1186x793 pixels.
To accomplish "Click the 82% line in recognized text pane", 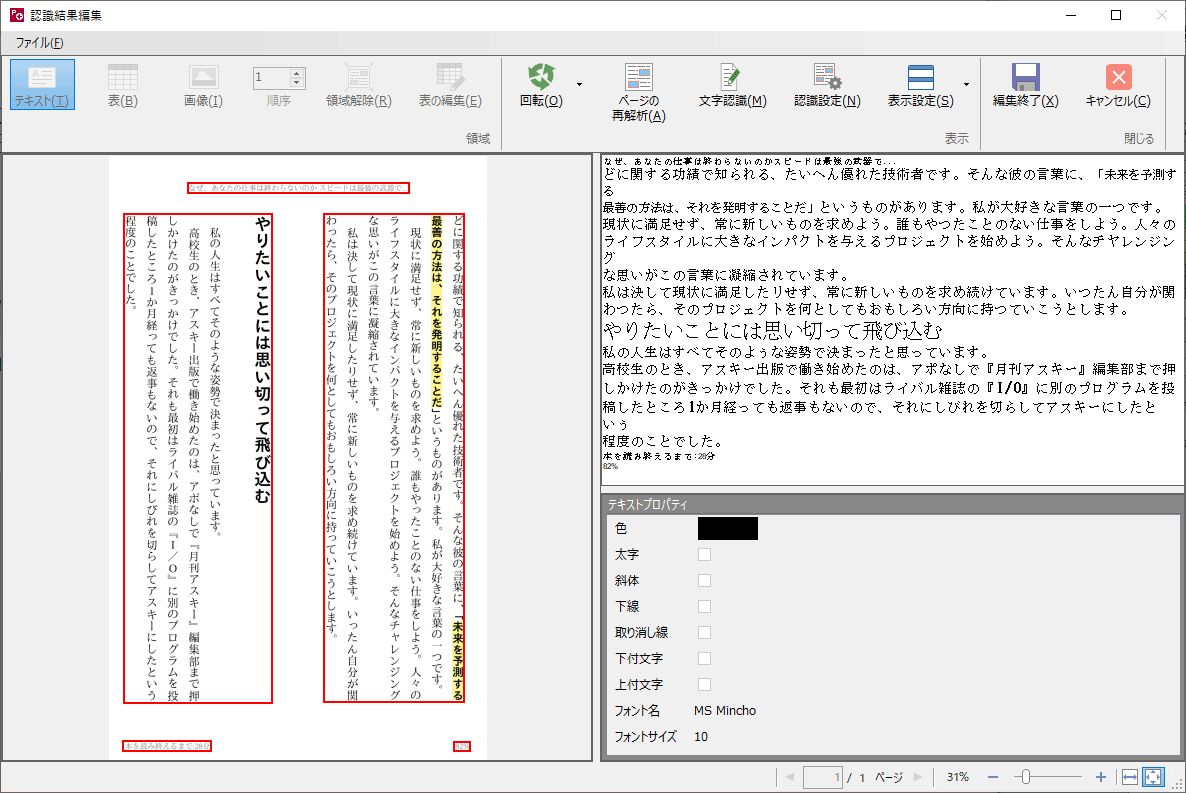I will (610, 466).
